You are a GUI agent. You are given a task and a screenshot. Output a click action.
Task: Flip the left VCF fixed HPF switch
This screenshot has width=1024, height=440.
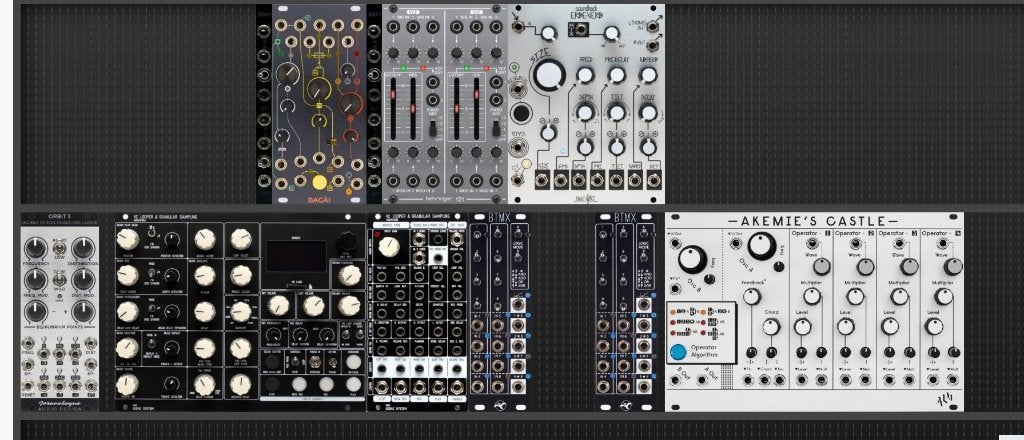[433, 129]
